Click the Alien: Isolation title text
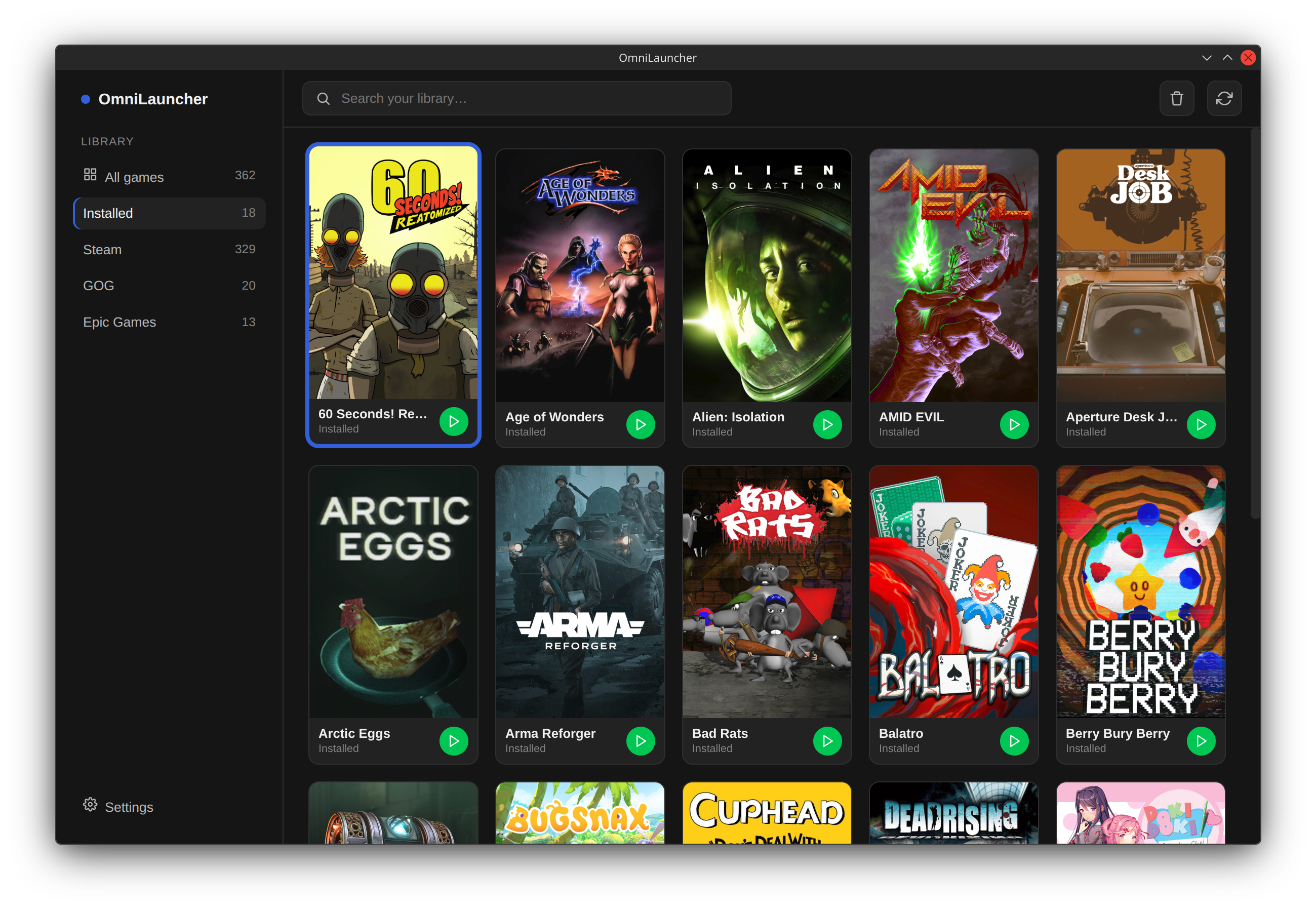The height and width of the screenshot is (910, 1316). 738,417
